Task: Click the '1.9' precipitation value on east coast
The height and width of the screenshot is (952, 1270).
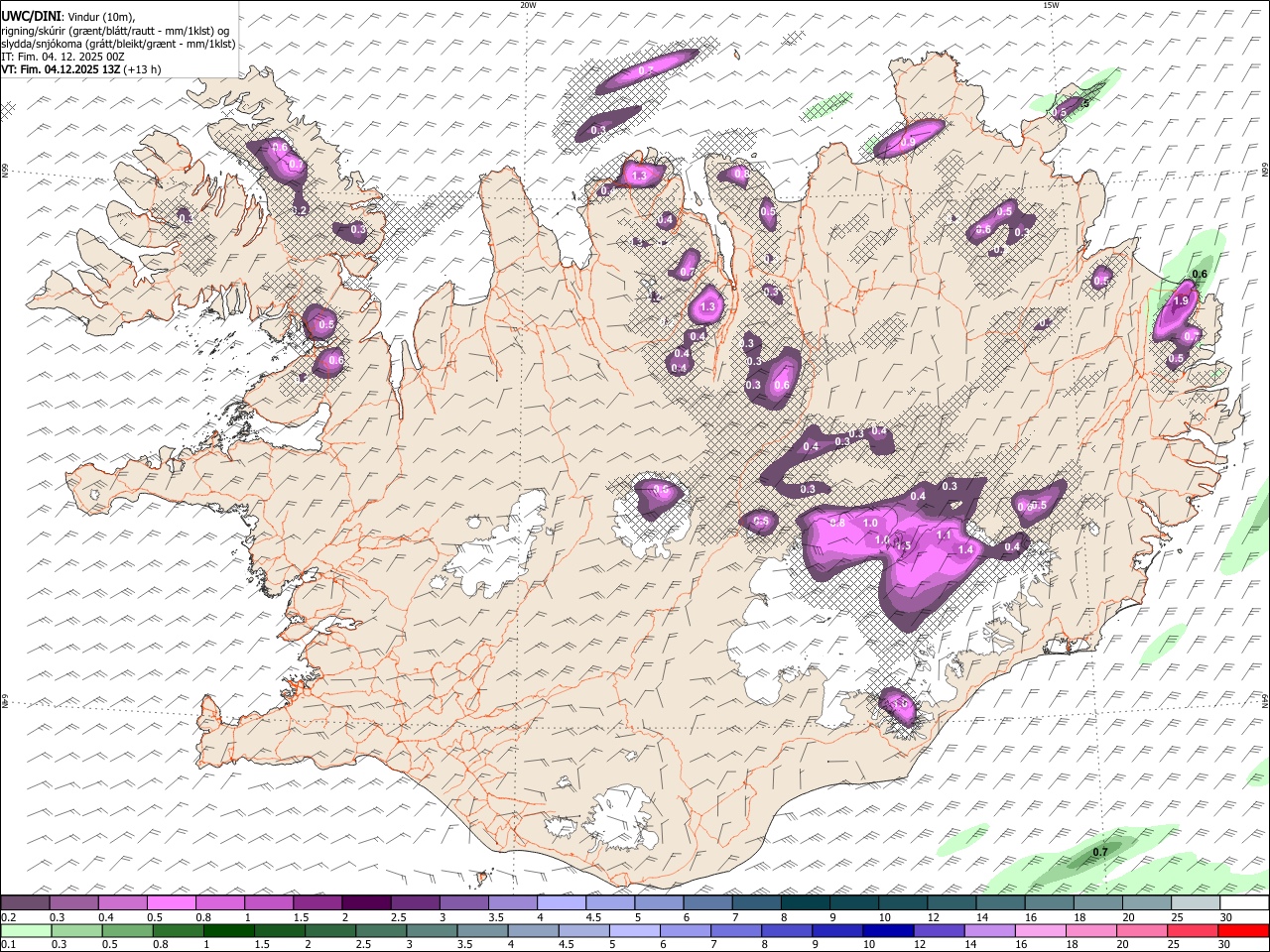Action: 1181,301
